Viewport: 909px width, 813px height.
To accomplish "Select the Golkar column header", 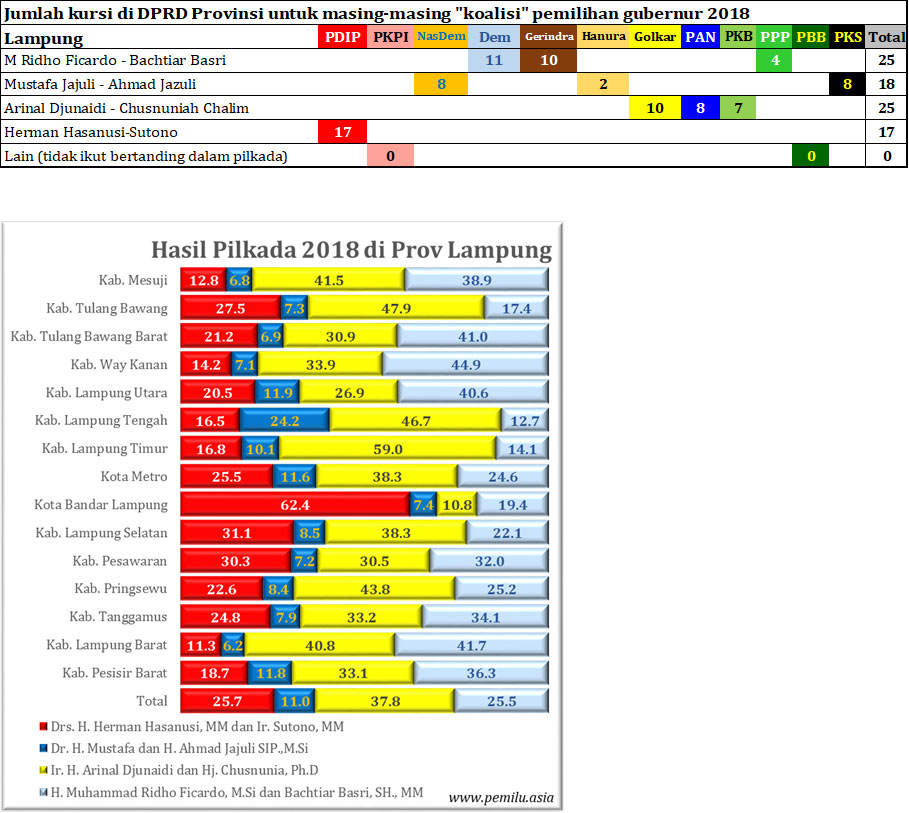I will click(x=655, y=37).
